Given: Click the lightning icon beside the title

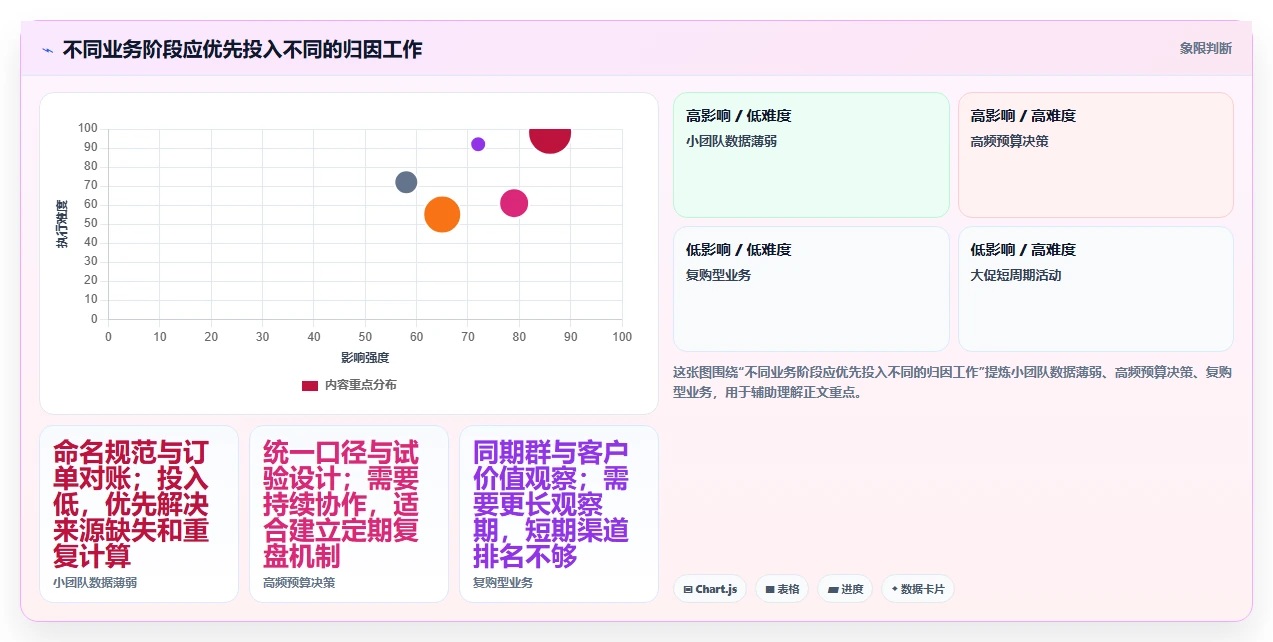Looking at the screenshot, I should coord(47,49).
